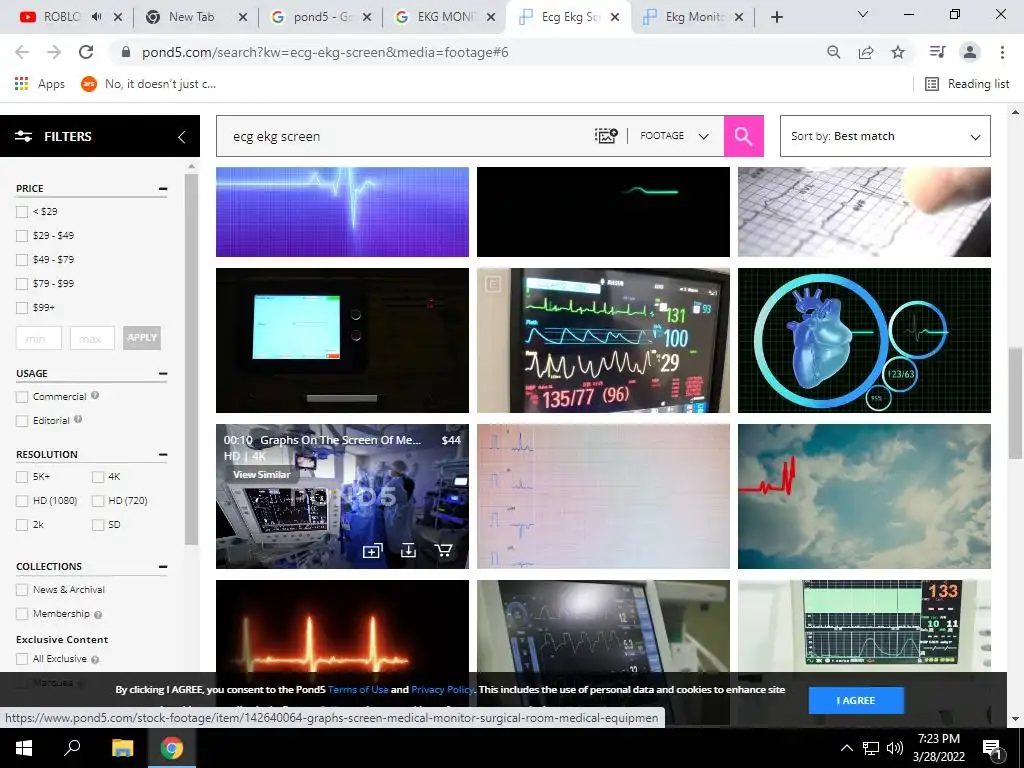Add clip to collection icon on hovered video
The width and height of the screenshot is (1024, 768).
point(372,551)
